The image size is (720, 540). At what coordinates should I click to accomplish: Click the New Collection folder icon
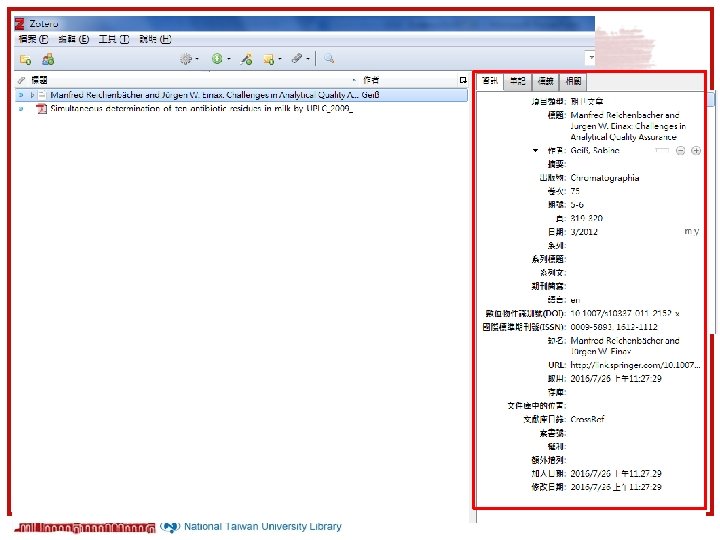[25, 59]
